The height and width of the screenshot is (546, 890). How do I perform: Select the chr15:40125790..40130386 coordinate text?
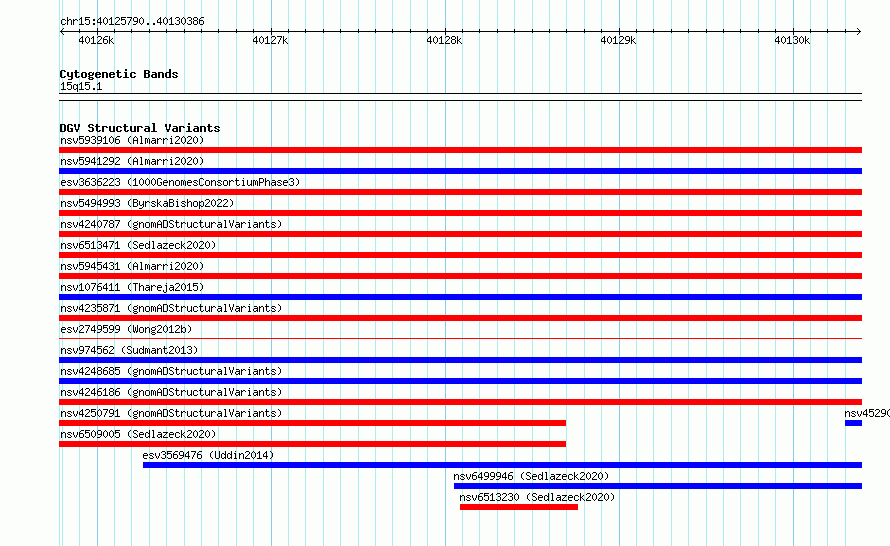tap(132, 21)
